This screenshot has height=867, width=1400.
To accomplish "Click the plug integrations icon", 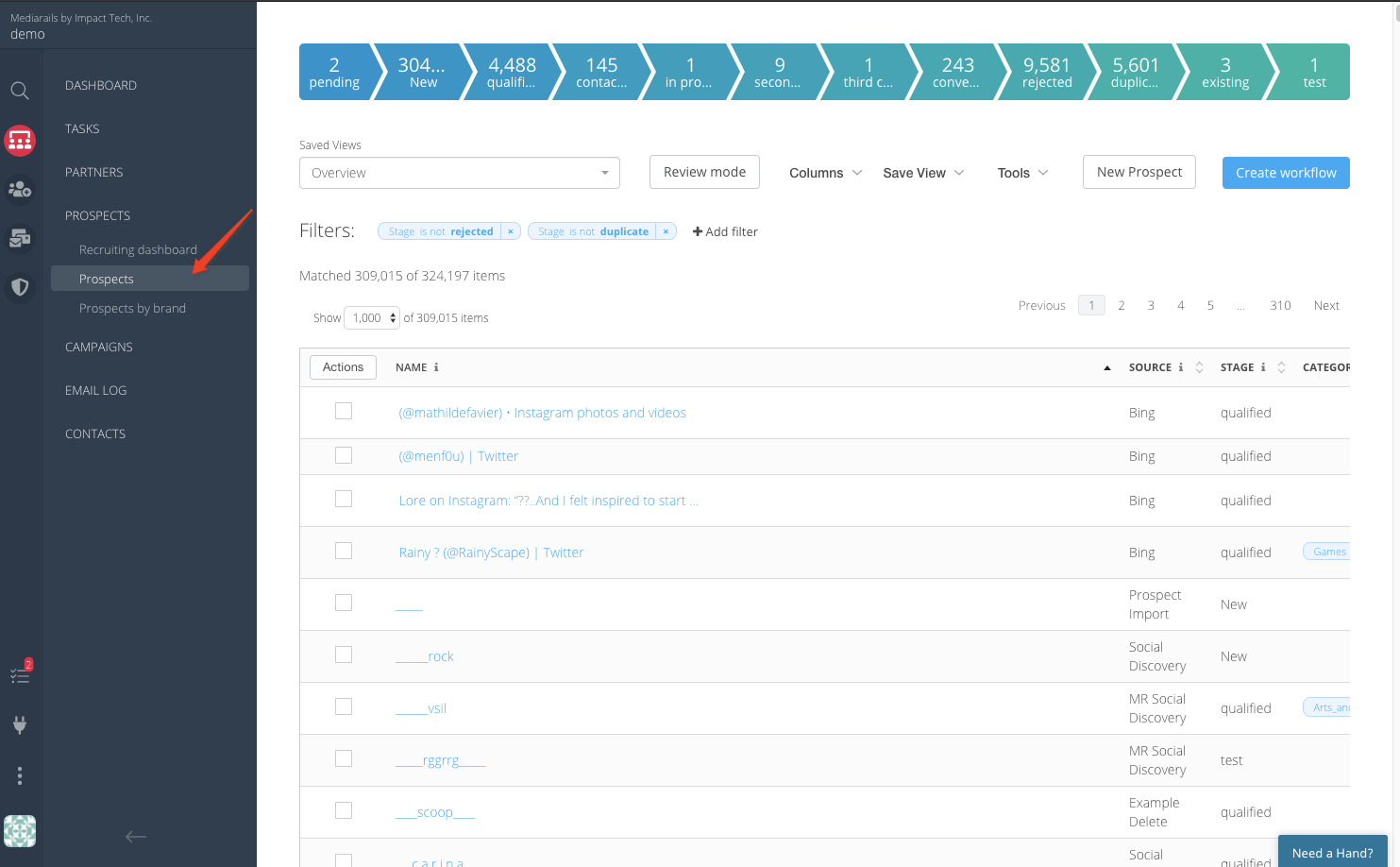I will (20, 725).
